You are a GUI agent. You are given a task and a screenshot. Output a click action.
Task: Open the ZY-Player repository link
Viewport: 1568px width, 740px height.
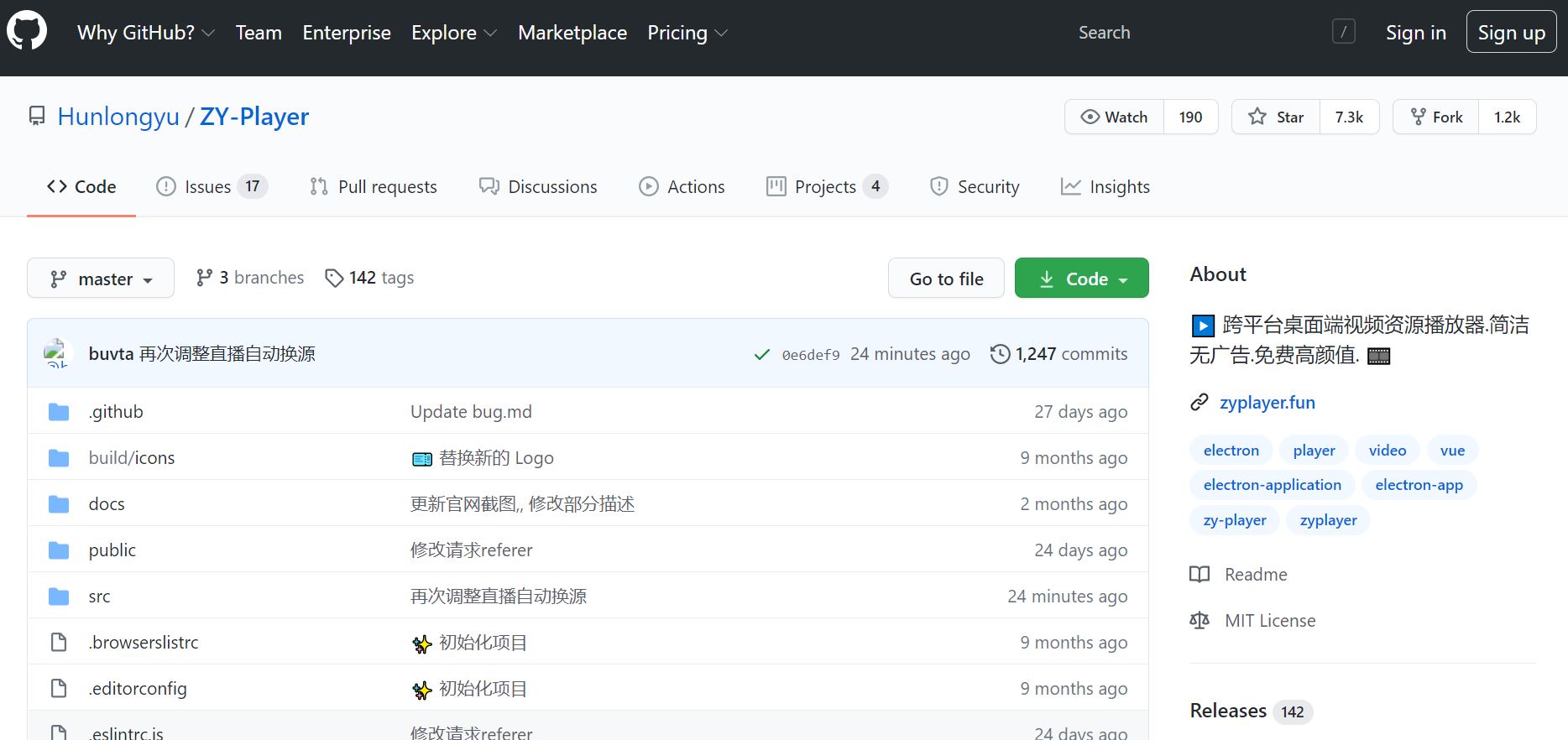[254, 117]
